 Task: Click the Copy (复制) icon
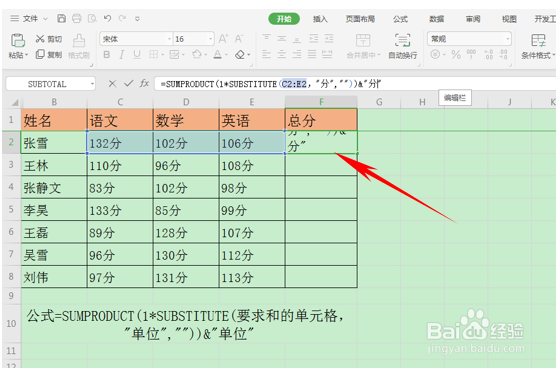point(40,54)
